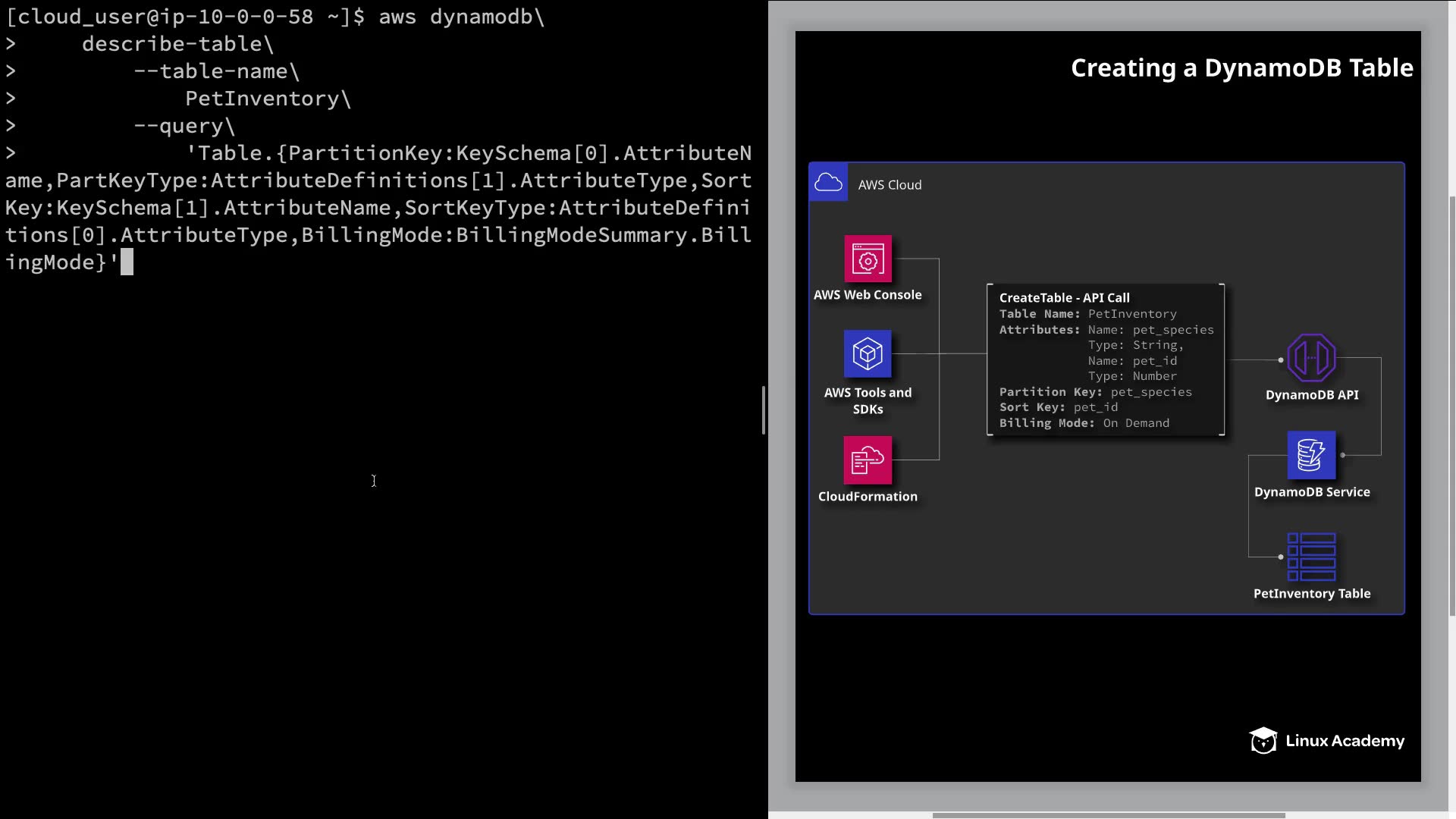Click the Linux Academy owl logo
This screenshot has width=1456, height=819.
pyautogui.click(x=1263, y=741)
